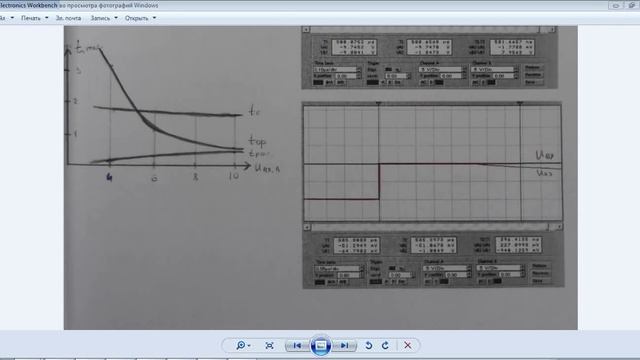The height and width of the screenshot is (360, 640).
Task: Click the Эл. почта menu item
Action: [x=68, y=18]
